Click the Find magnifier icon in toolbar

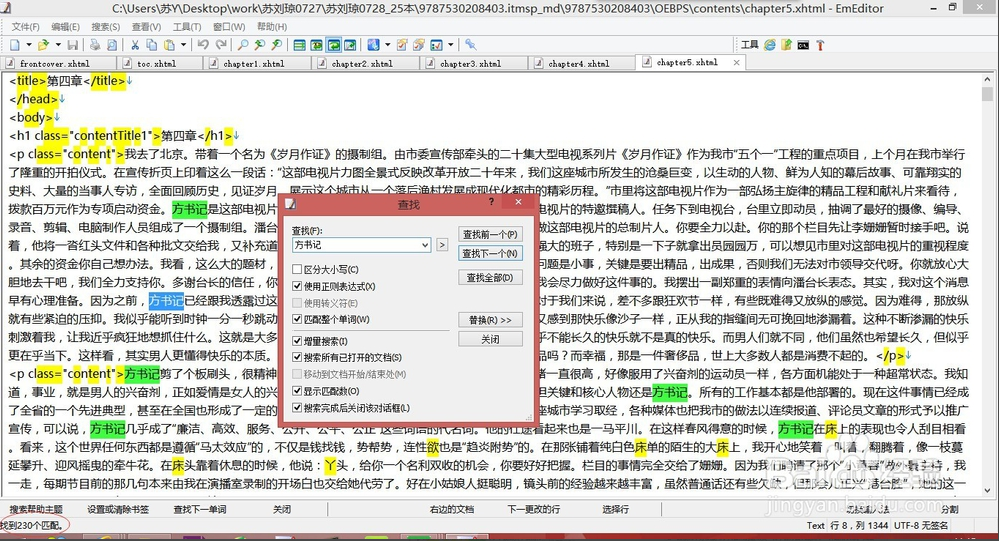click(x=243, y=45)
